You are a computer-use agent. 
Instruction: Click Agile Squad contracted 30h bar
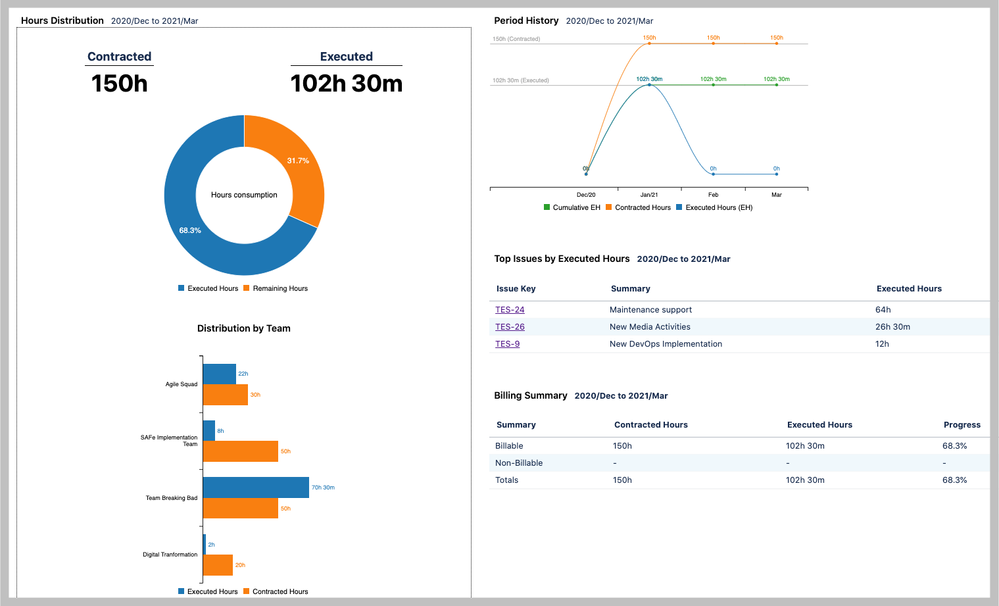click(x=226, y=394)
